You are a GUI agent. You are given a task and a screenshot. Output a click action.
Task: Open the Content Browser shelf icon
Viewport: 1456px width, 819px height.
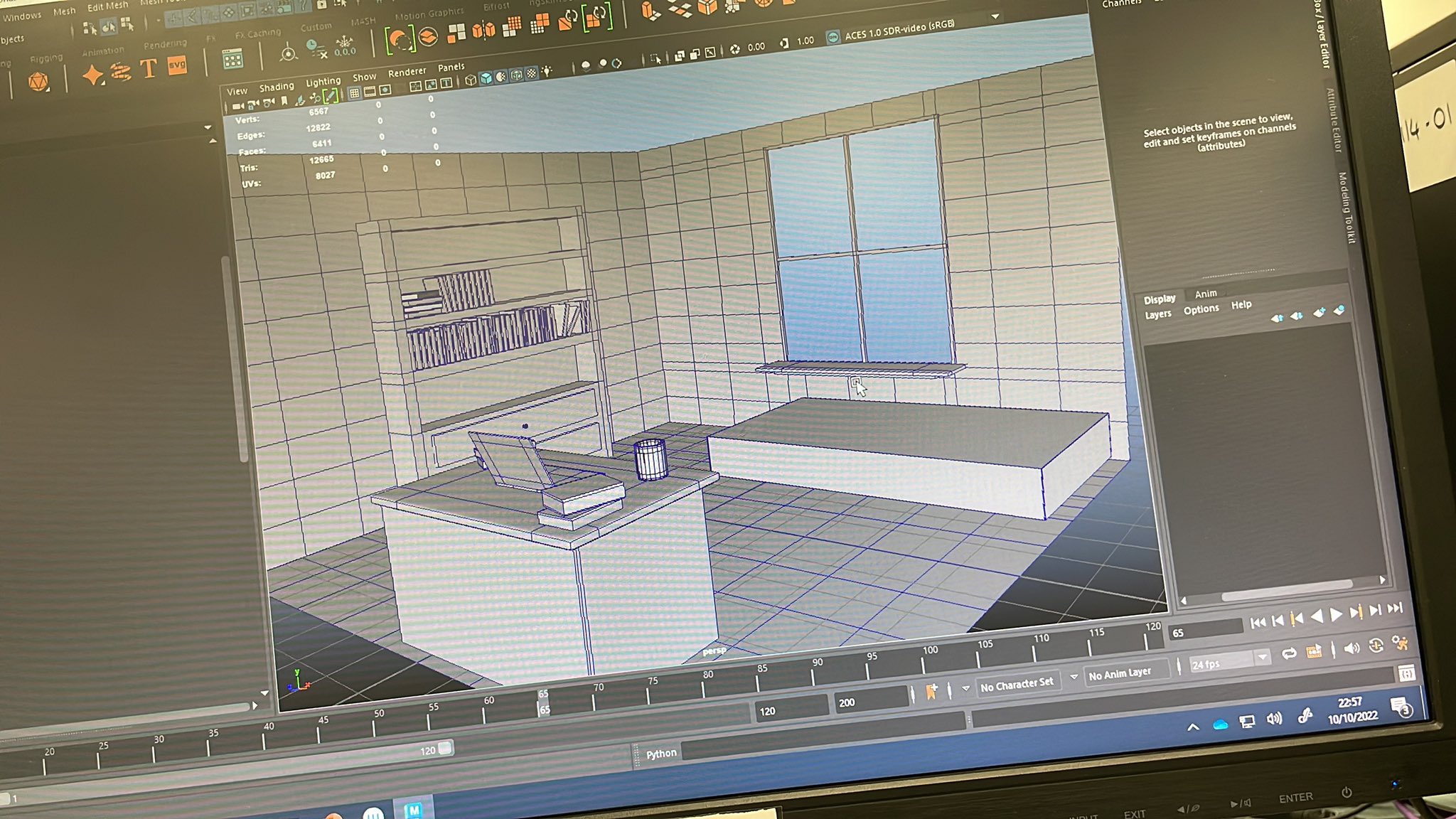[232, 60]
